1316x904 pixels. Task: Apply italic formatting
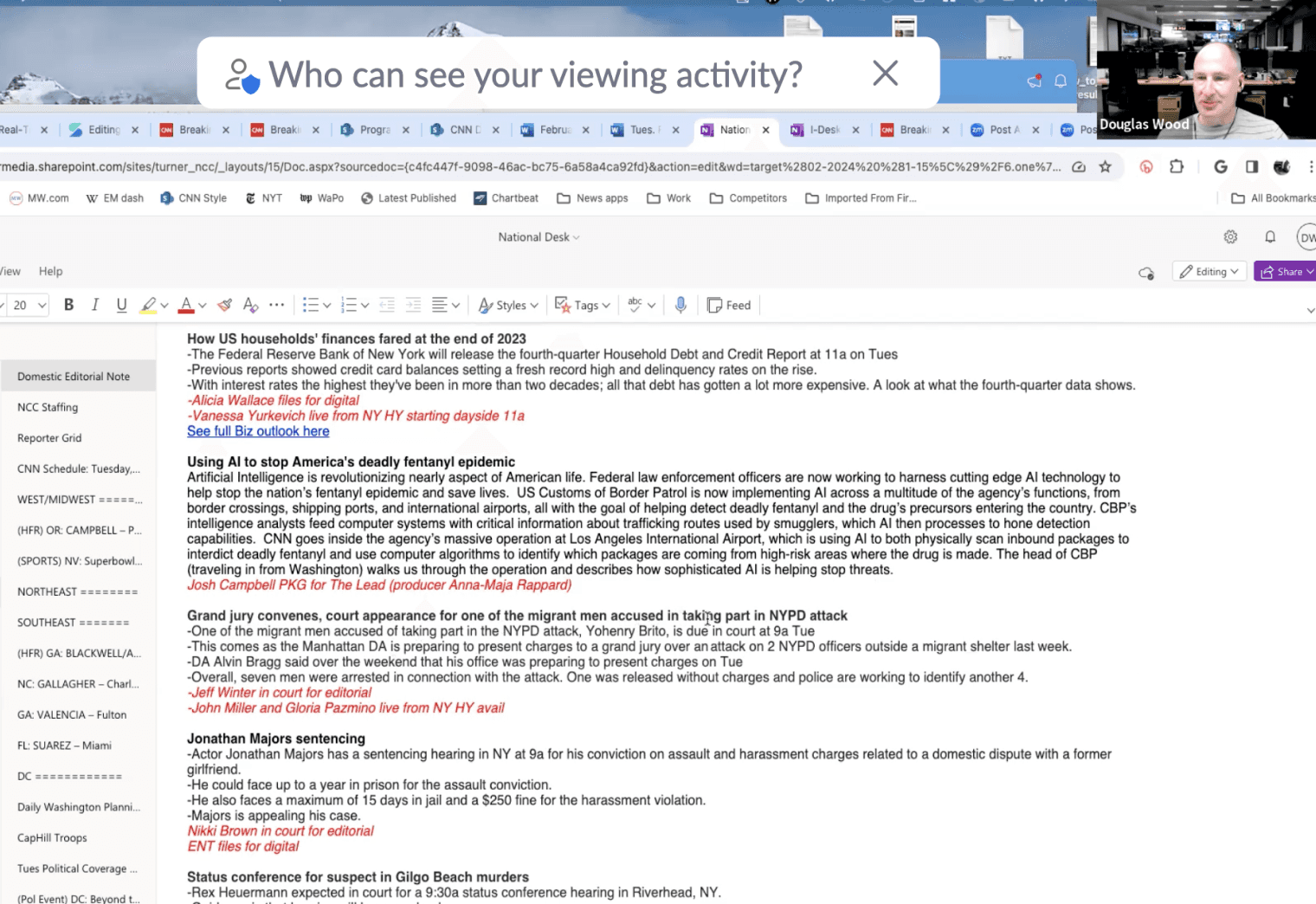point(95,305)
